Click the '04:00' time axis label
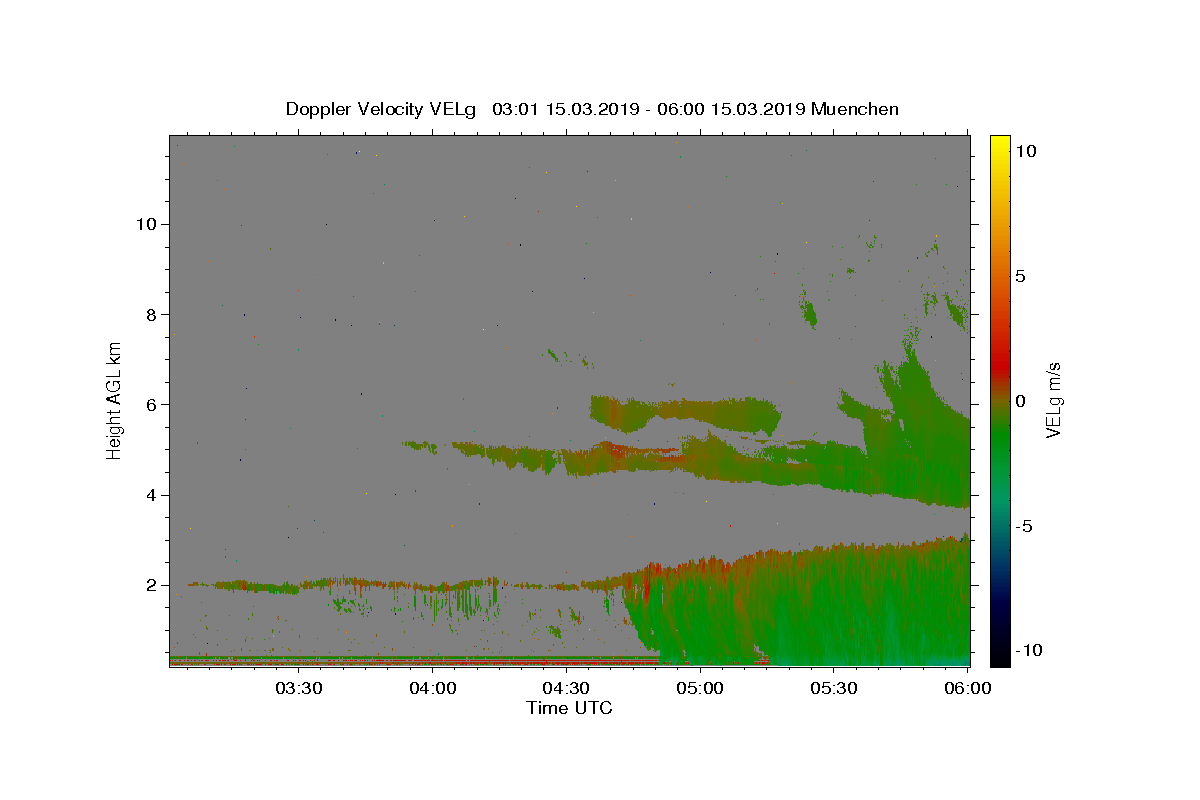This screenshot has width=1200, height=800. click(x=433, y=688)
